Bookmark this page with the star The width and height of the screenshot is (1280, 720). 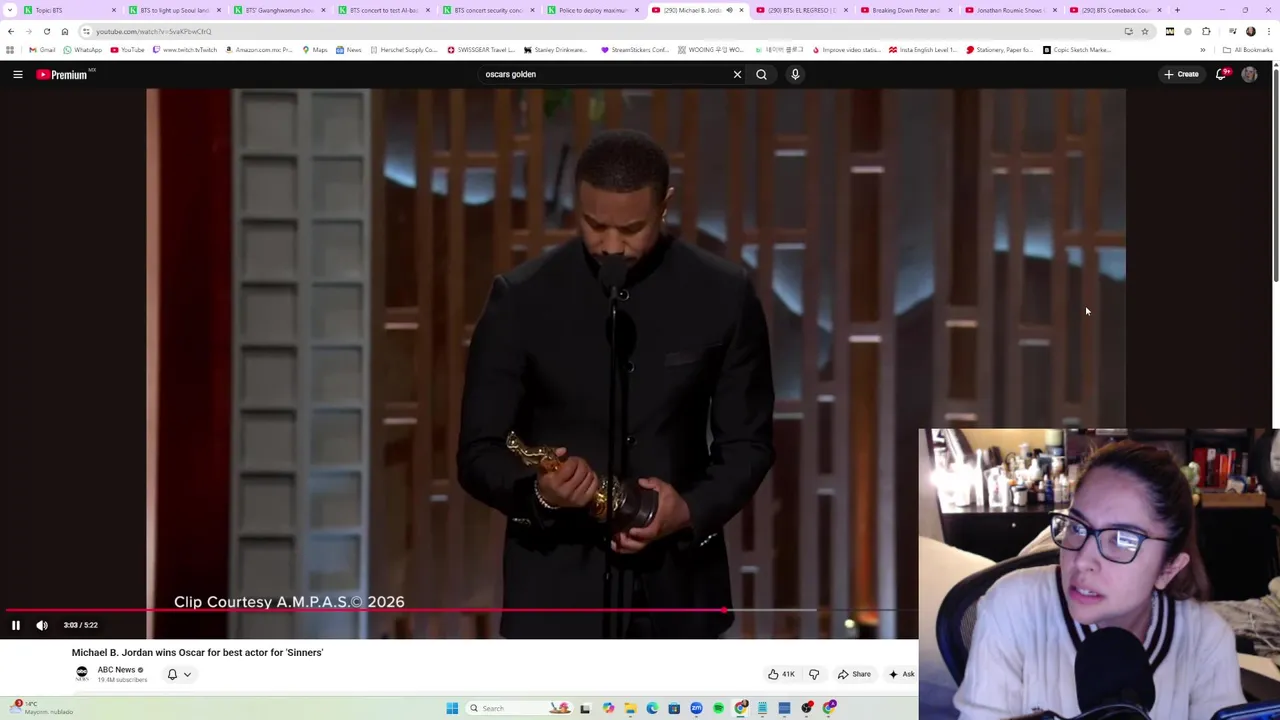click(1145, 31)
